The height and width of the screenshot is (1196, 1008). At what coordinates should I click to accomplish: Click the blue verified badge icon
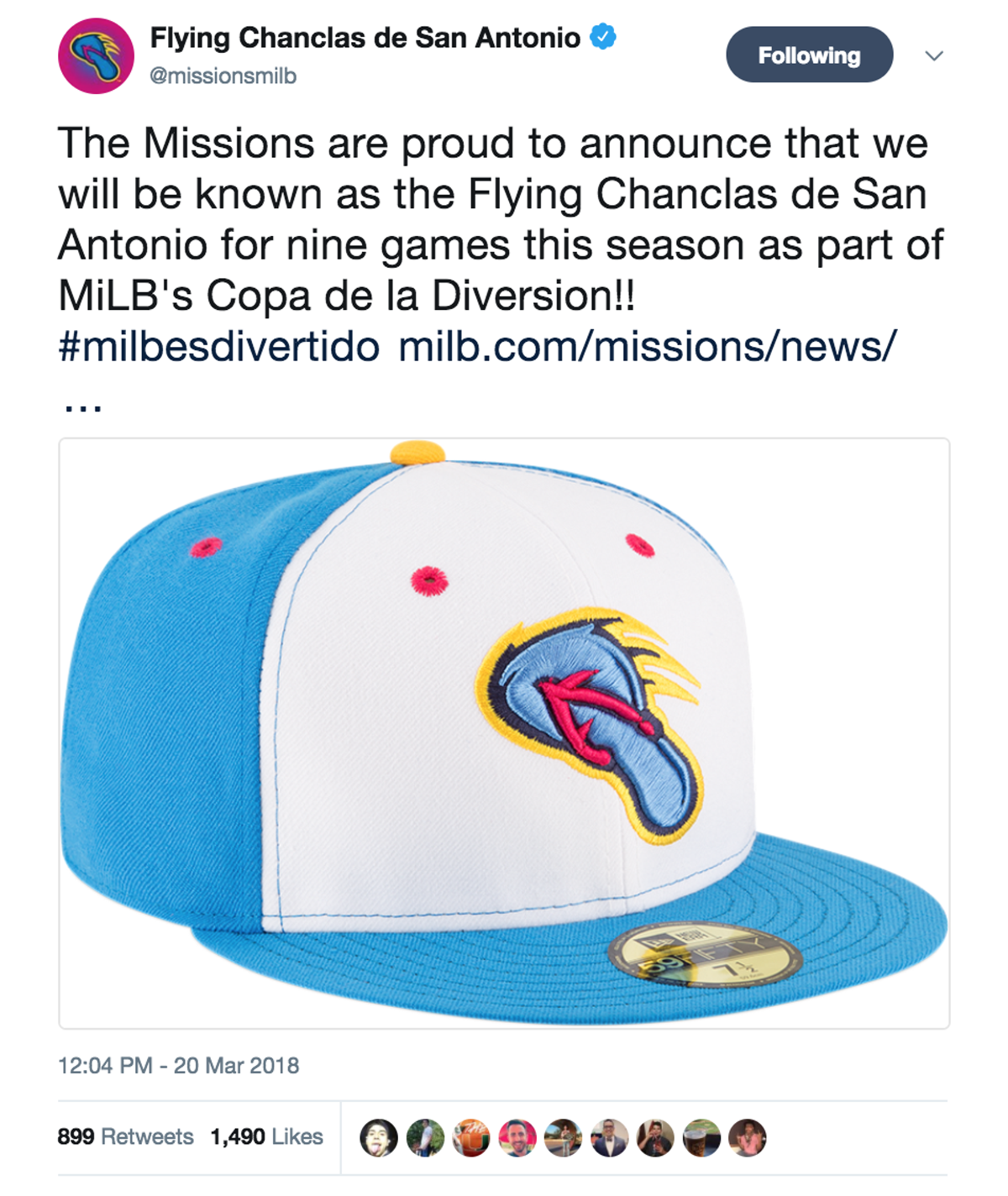602,37
